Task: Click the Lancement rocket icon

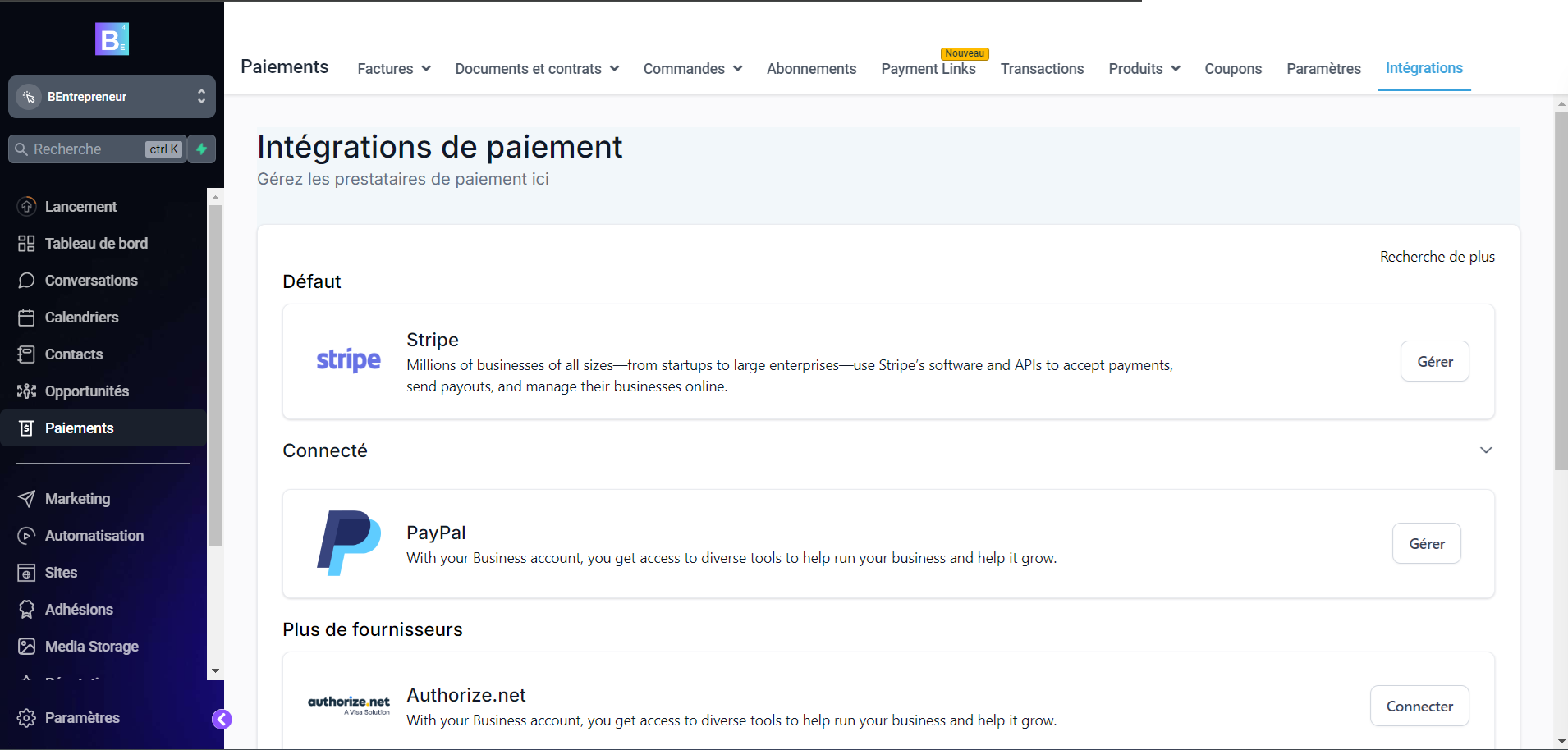Action: [26, 207]
